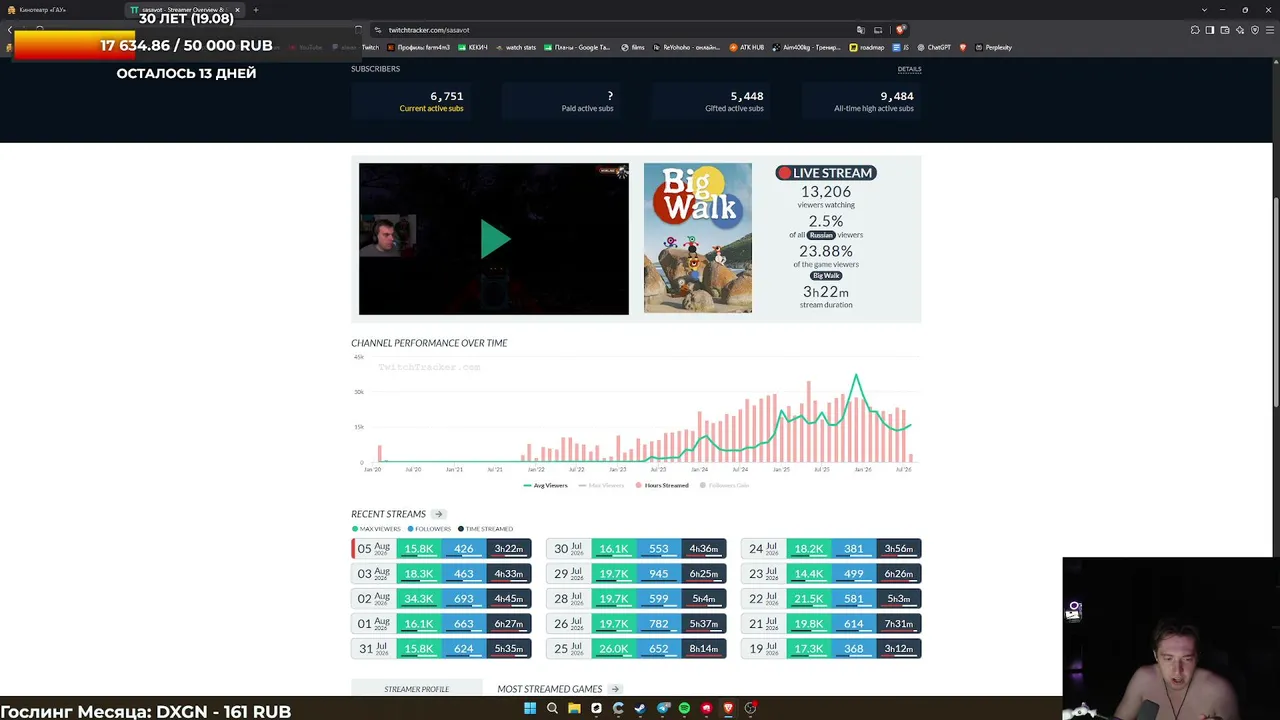Image resolution: width=1280 pixels, height=720 pixels.
Task: Open the Big Walk game cover
Action: (697, 238)
